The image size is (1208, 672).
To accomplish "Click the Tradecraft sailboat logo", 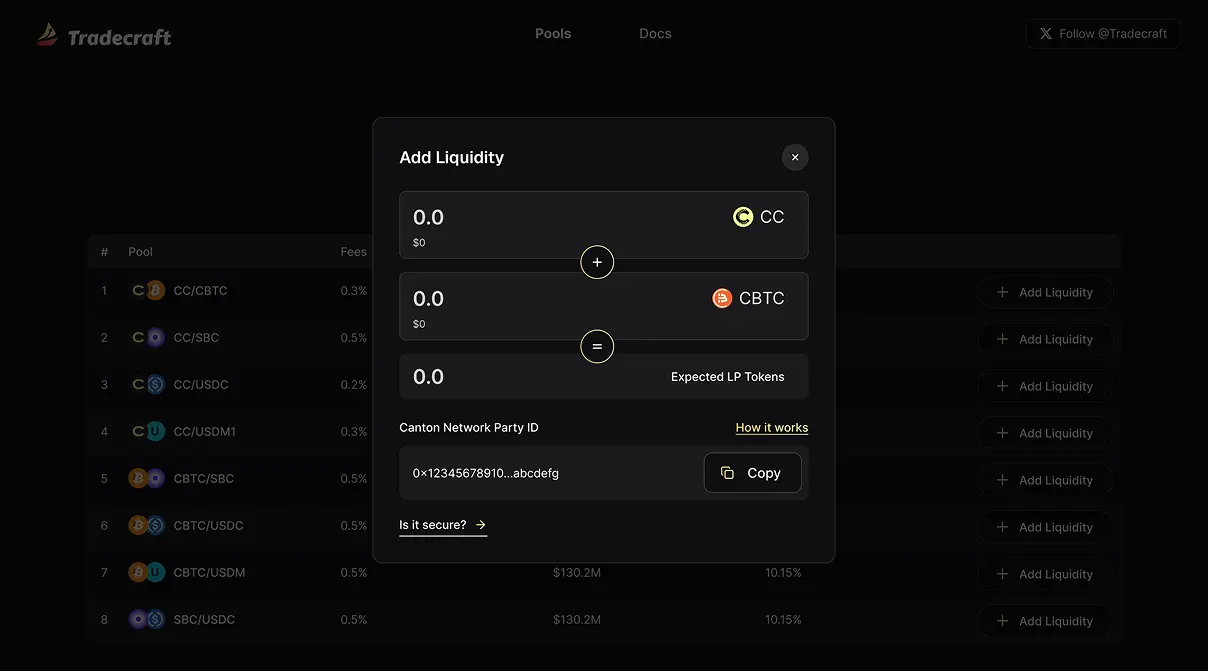I will coord(48,36).
